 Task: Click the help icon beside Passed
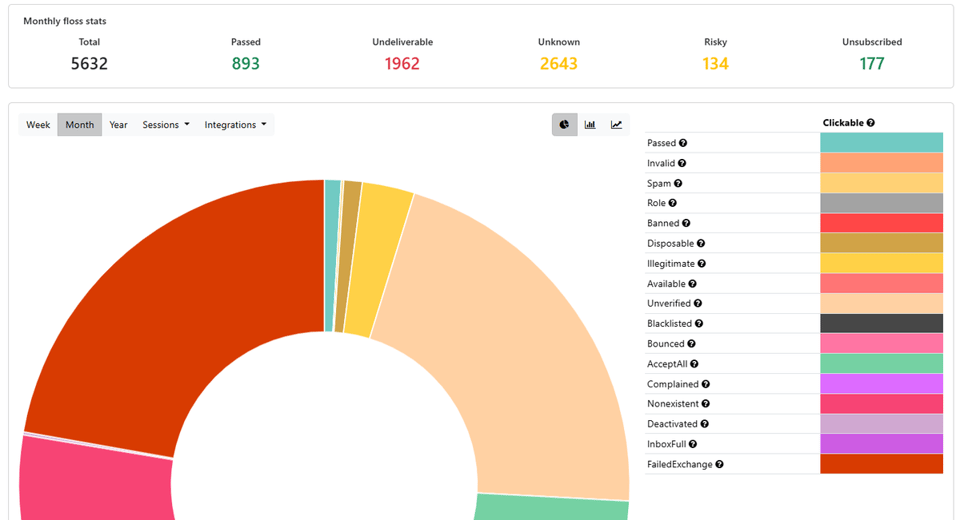coord(683,143)
